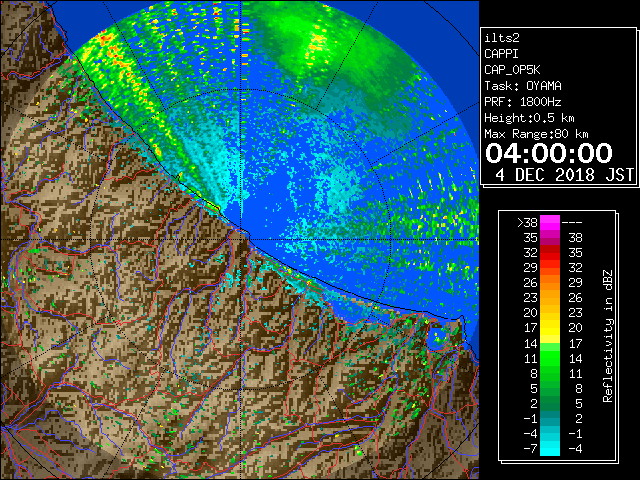This screenshot has width=640, height=480.
Task: Click the yellow 17–20 dBZ legend swatch
Action: pyautogui.click(x=550, y=328)
